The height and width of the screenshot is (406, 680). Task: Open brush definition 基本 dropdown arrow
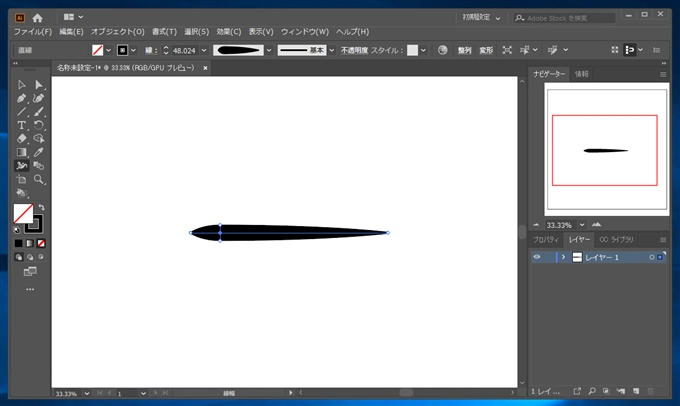[x=332, y=50]
